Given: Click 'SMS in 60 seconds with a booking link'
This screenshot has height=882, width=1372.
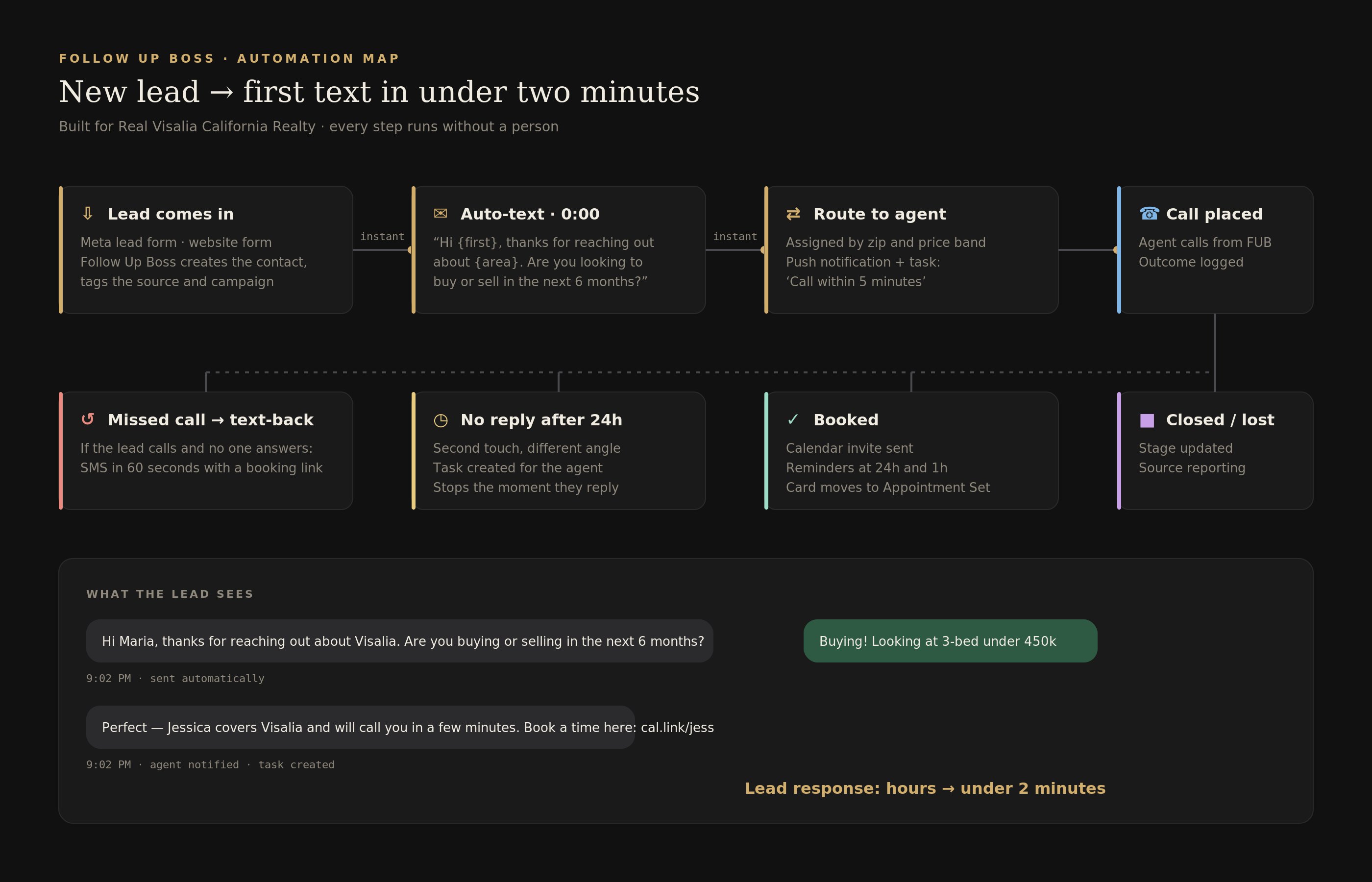Looking at the screenshot, I should 201,467.
